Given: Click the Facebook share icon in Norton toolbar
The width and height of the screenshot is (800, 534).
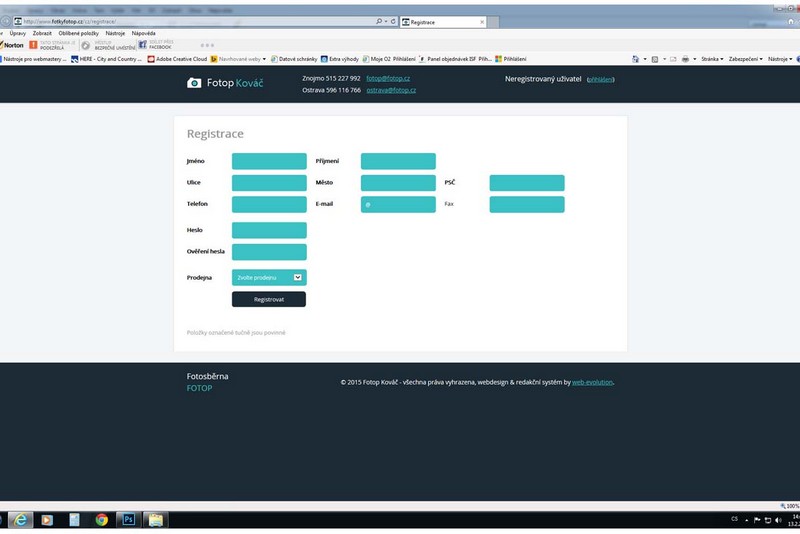Looking at the screenshot, I should pos(142,45).
